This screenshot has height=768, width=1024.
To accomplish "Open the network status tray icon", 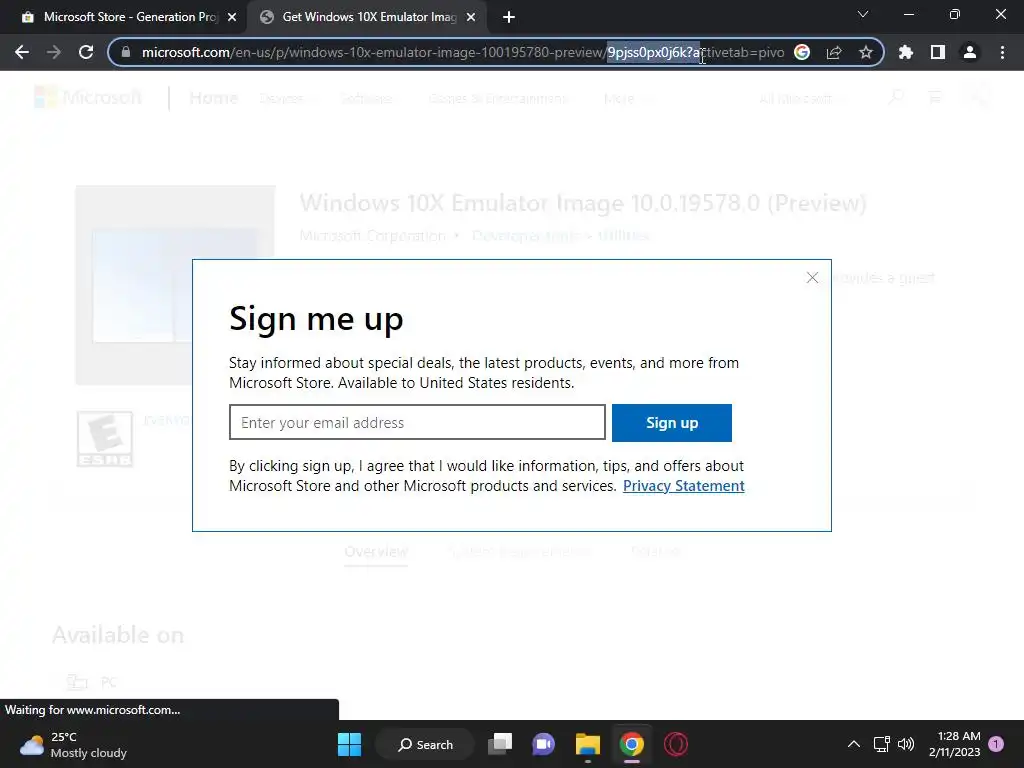I will tap(882, 744).
